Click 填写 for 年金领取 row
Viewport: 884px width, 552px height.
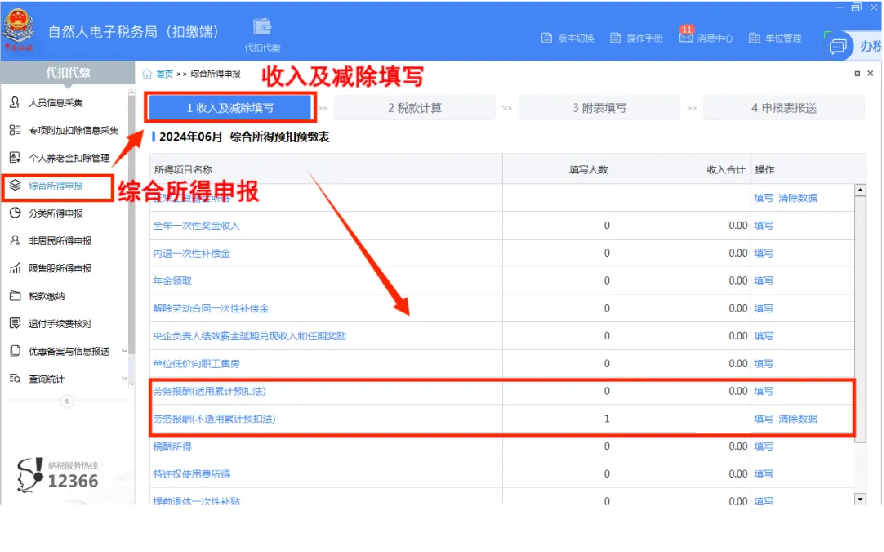click(x=763, y=280)
